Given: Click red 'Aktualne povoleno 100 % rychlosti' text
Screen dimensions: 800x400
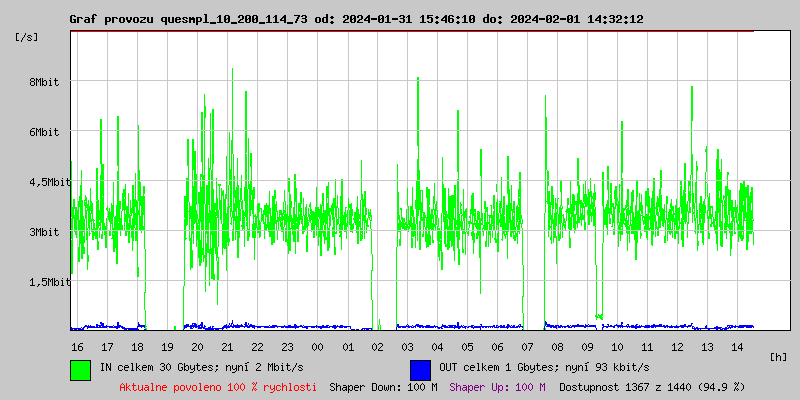Looking at the screenshot, I should click(218, 386).
